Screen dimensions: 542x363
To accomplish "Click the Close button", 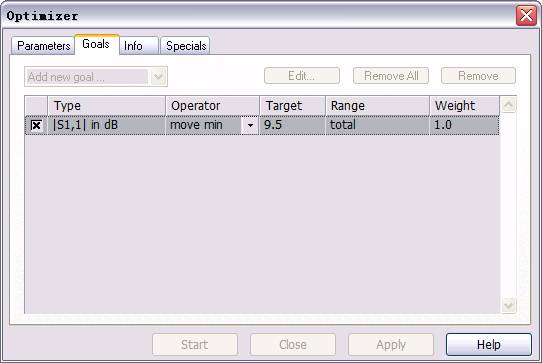I will (x=293, y=344).
